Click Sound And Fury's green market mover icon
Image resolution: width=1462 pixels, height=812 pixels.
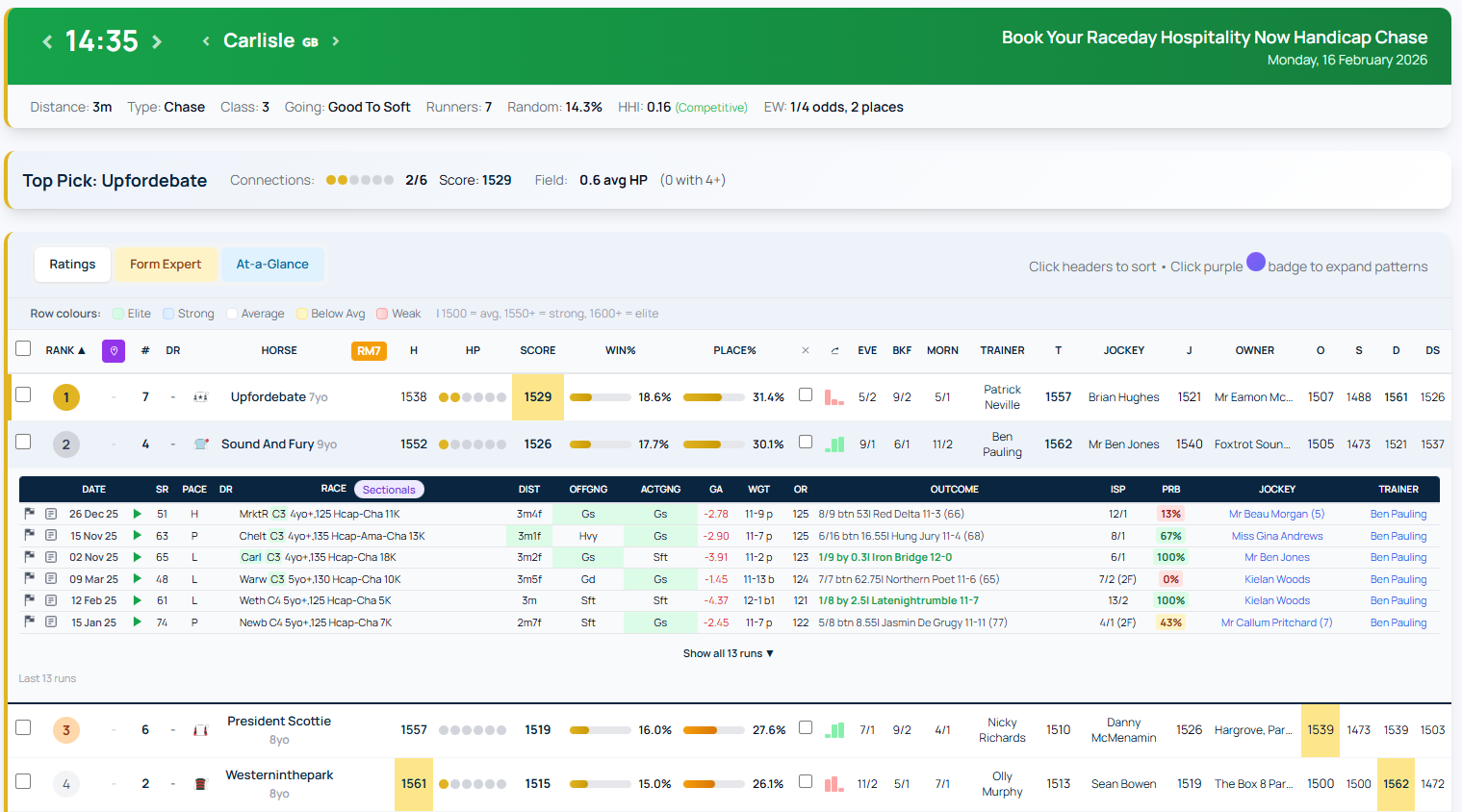[x=833, y=444]
